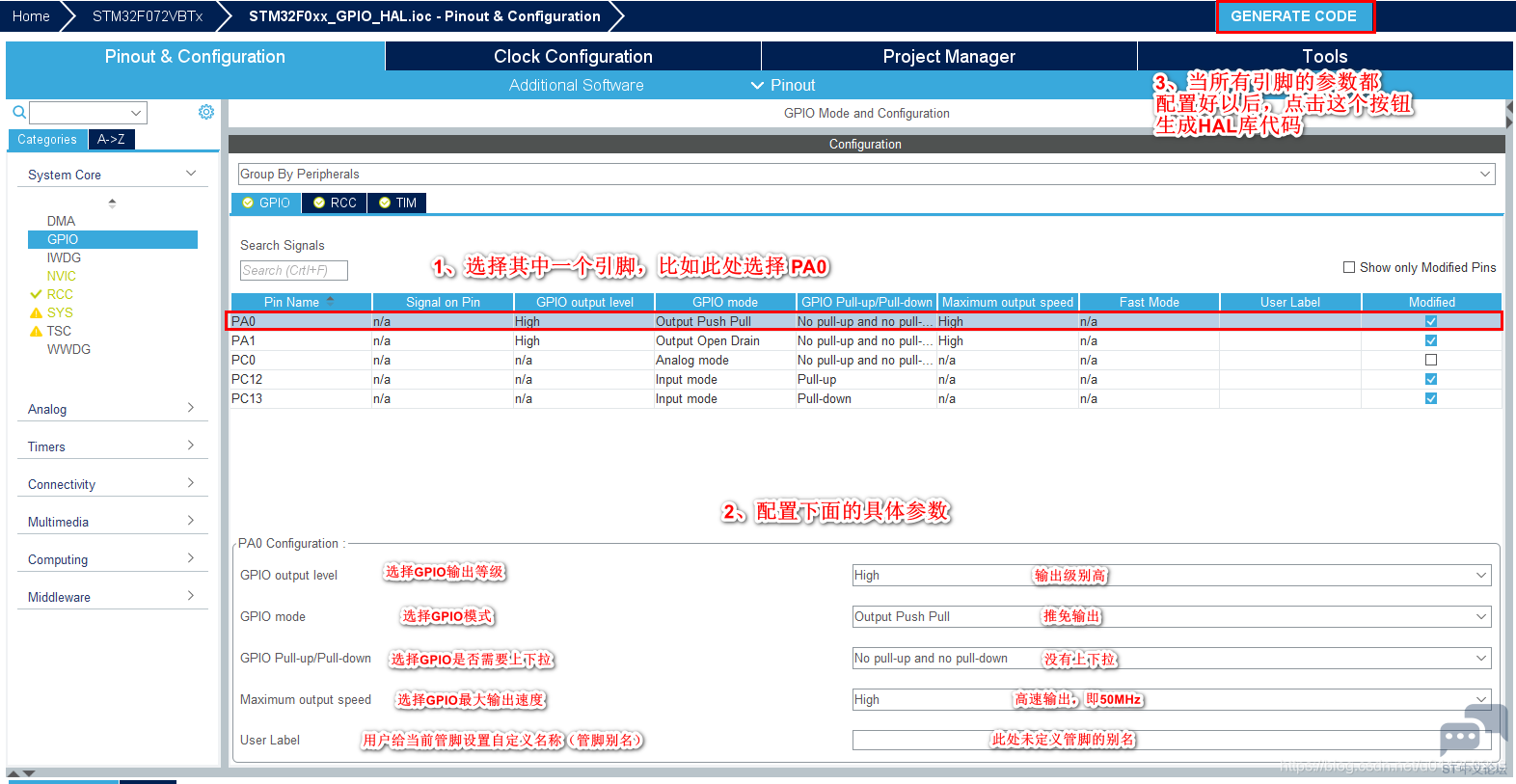Toggle Show only Modified Pins checkbox
1516x784 pixels.
[1349, 267]
